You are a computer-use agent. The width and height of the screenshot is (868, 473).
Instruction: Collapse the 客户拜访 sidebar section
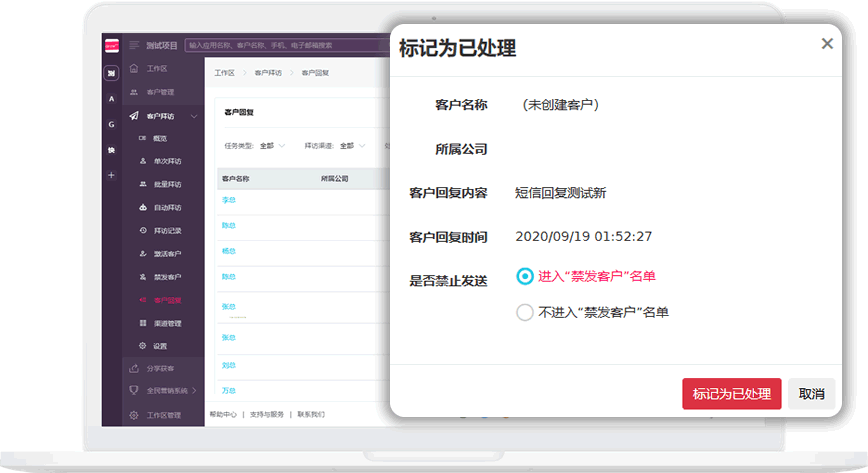194,116
